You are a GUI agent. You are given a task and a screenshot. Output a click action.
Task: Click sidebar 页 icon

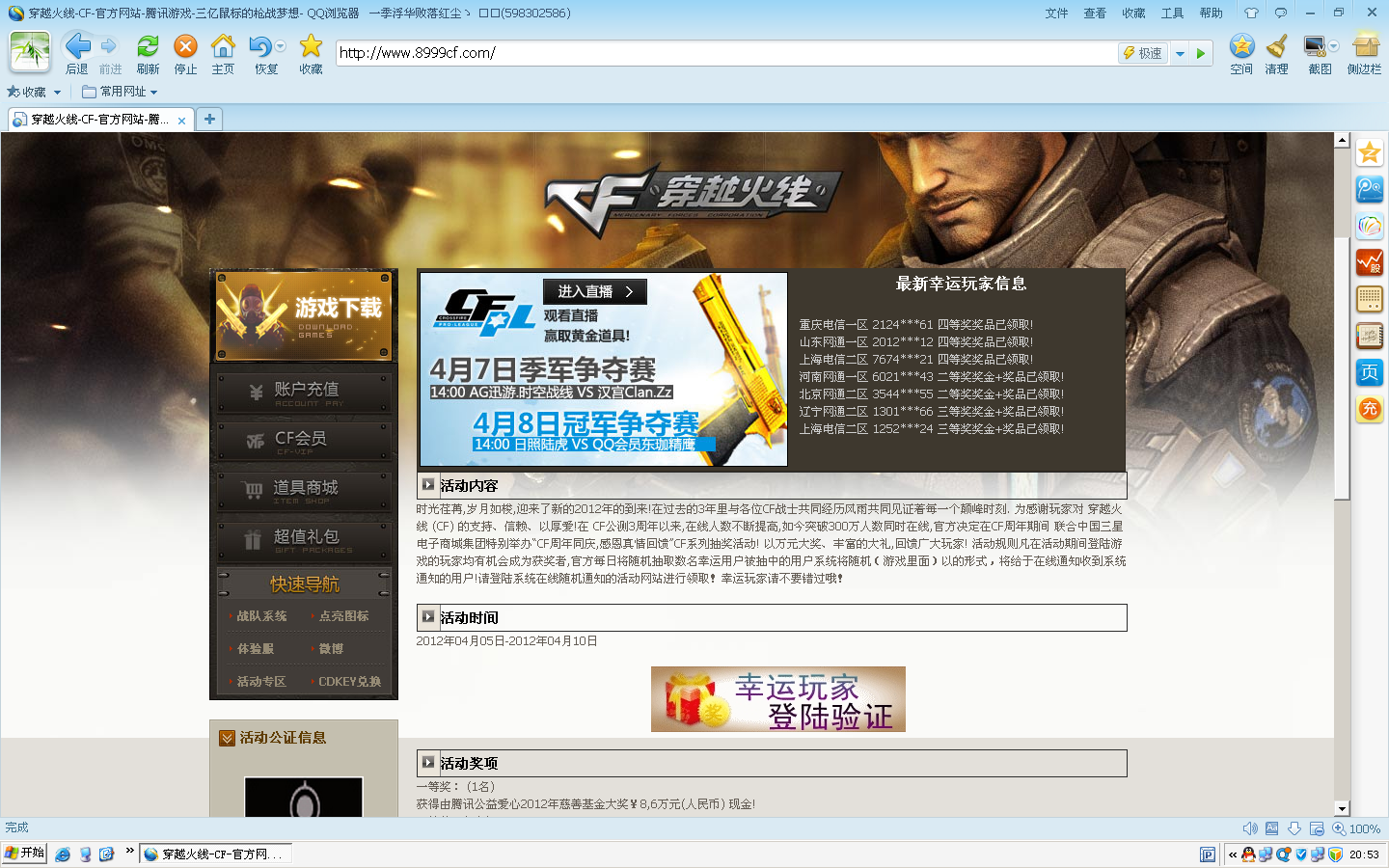point(1370,372)
